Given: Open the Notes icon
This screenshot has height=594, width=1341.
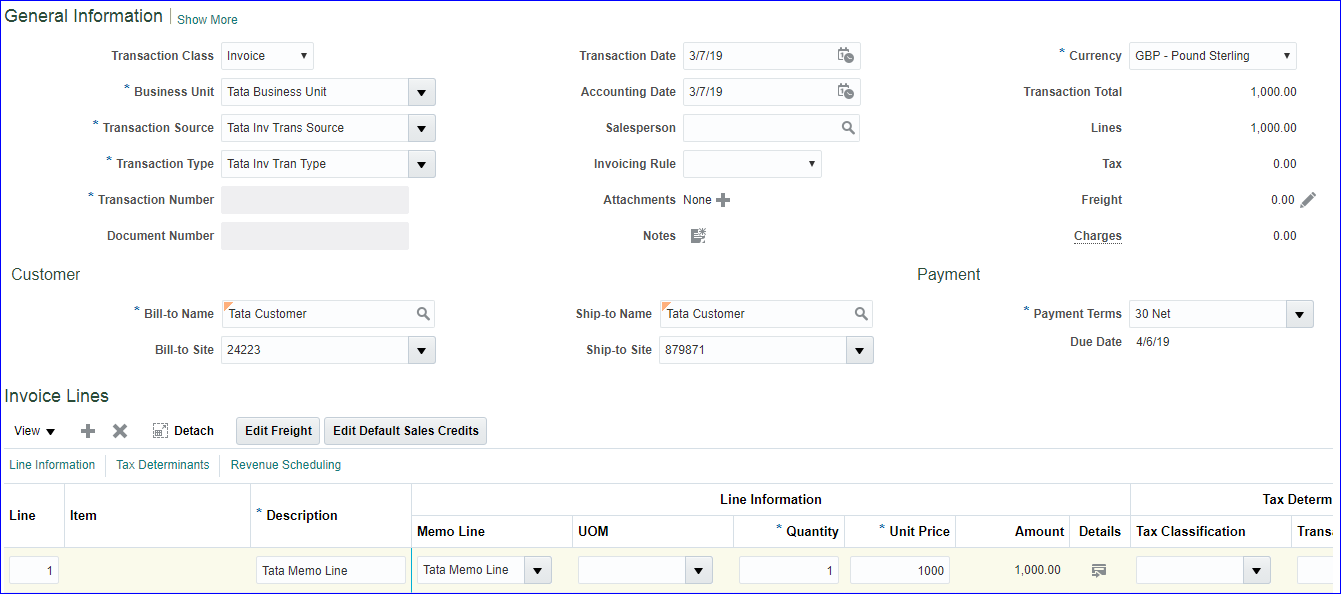Looking at the screenshot, I should click(698, 236).
